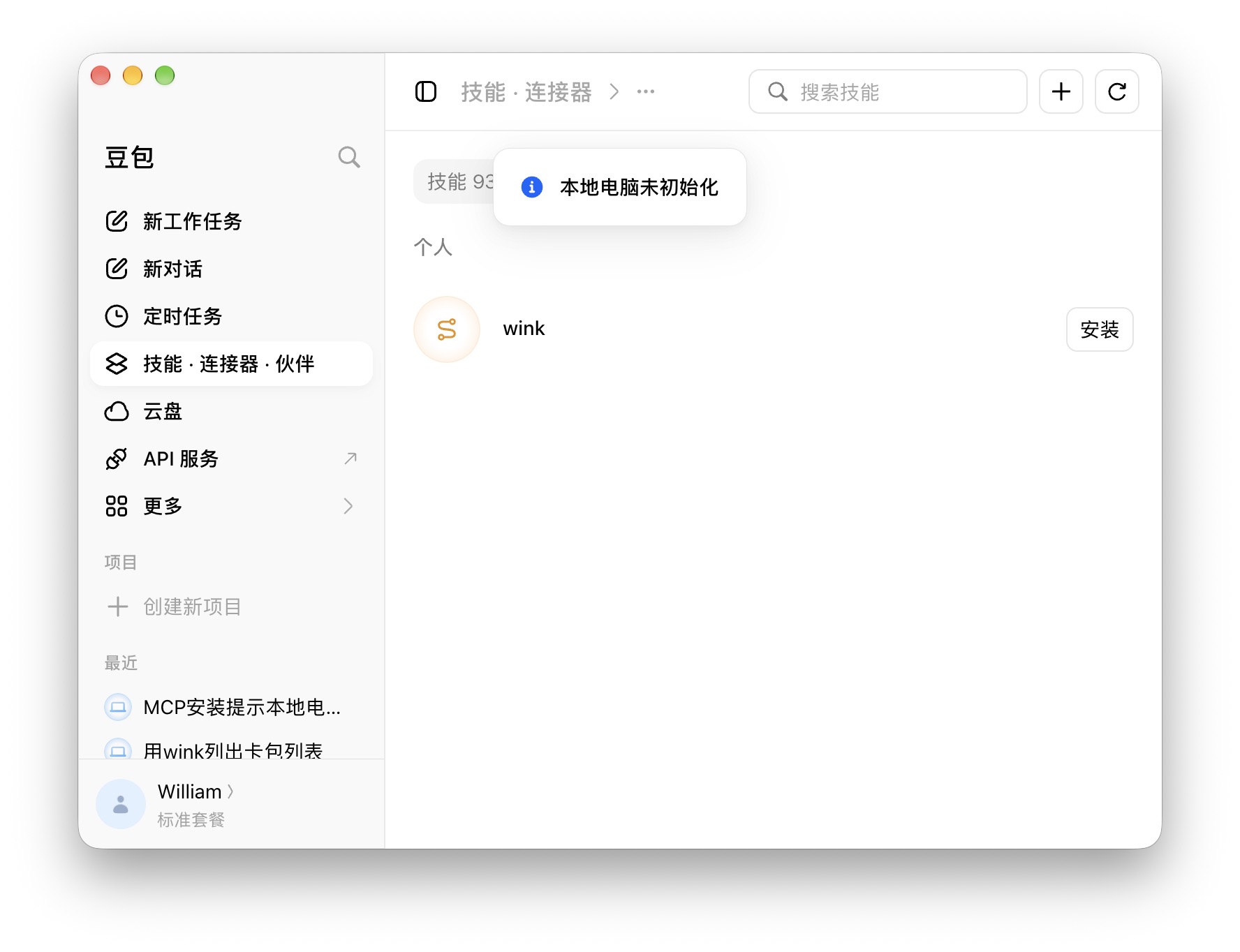Click the info icon in the toast
Image resolution: width=1240 pixels, height=952 pixels.
click(532, 187)
